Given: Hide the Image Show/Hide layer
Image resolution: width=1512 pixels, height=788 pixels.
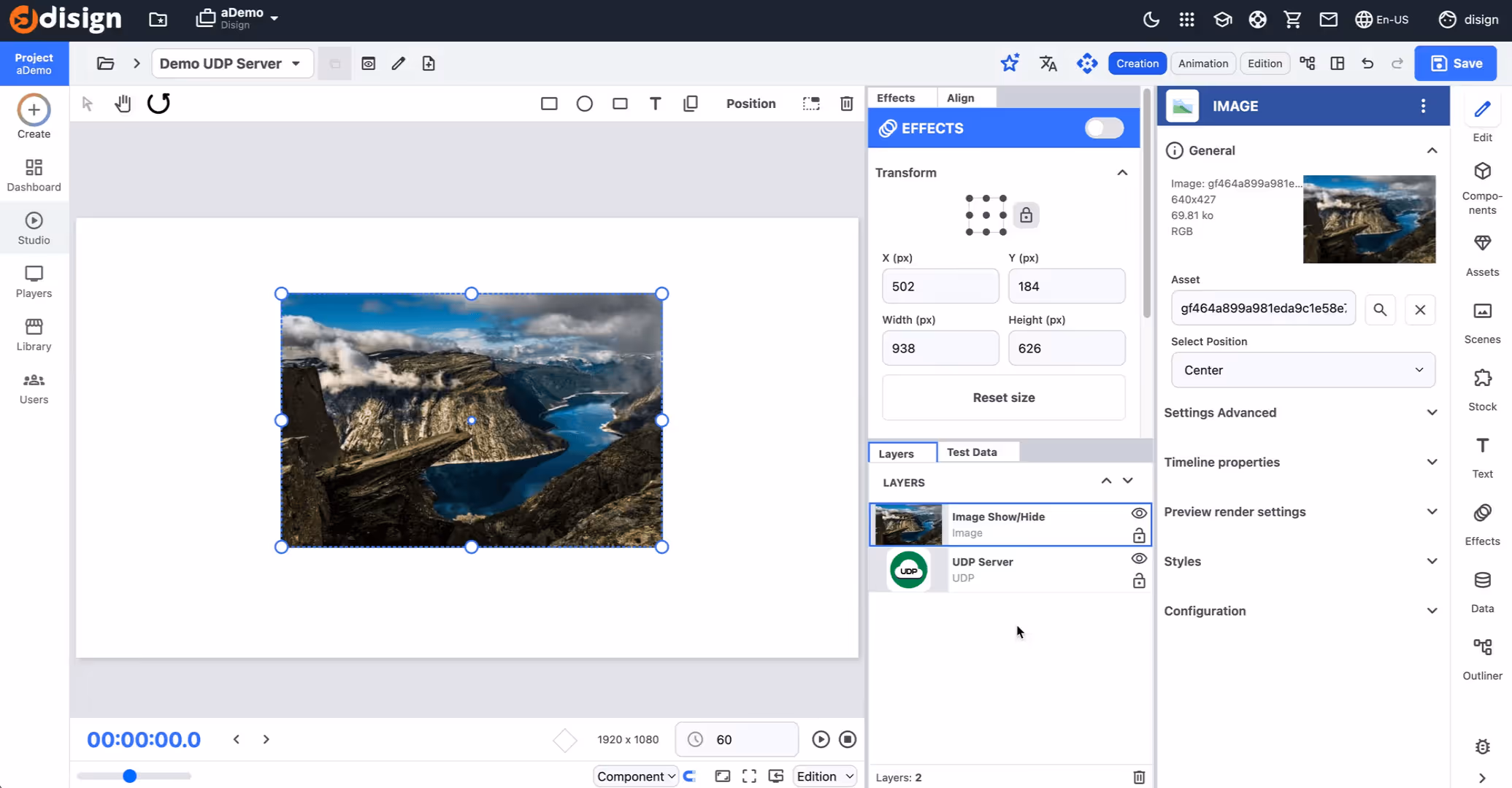Looking at the screenshot, I should [1138, 514].
